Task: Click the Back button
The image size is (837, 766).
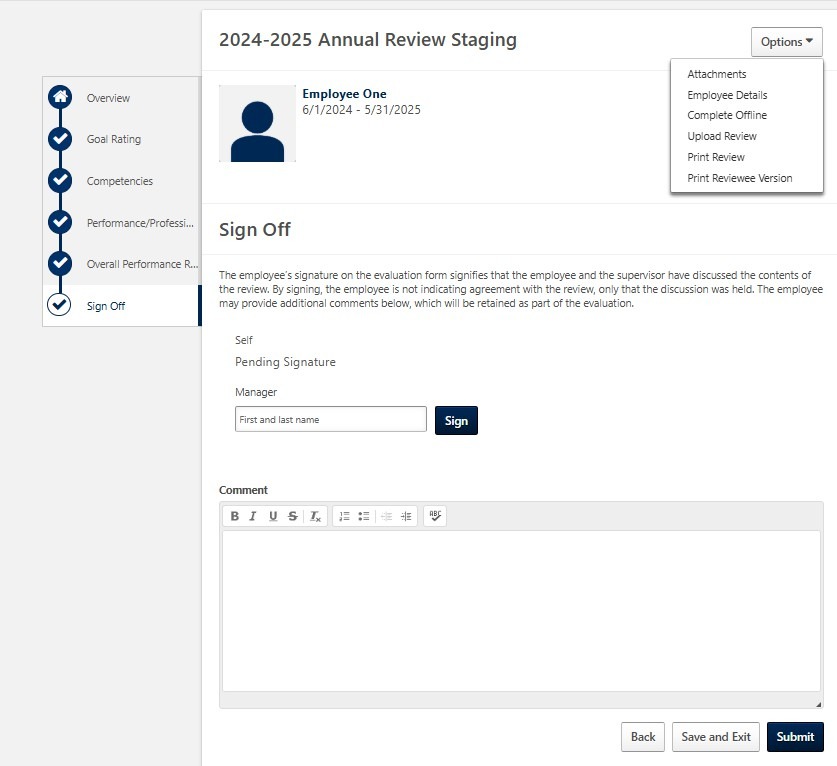Action: tap(643, 737)
